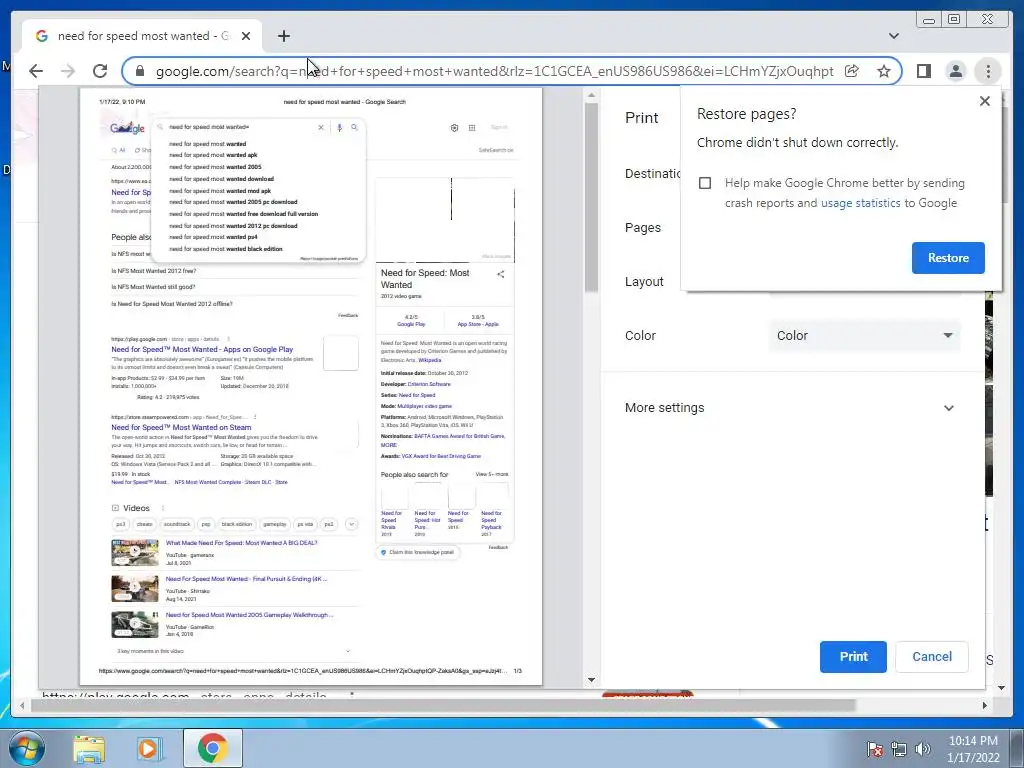The image size is (1024, 768).
Task: Open Windows Explorer from taskbar
Action: (x=89, y=748)
